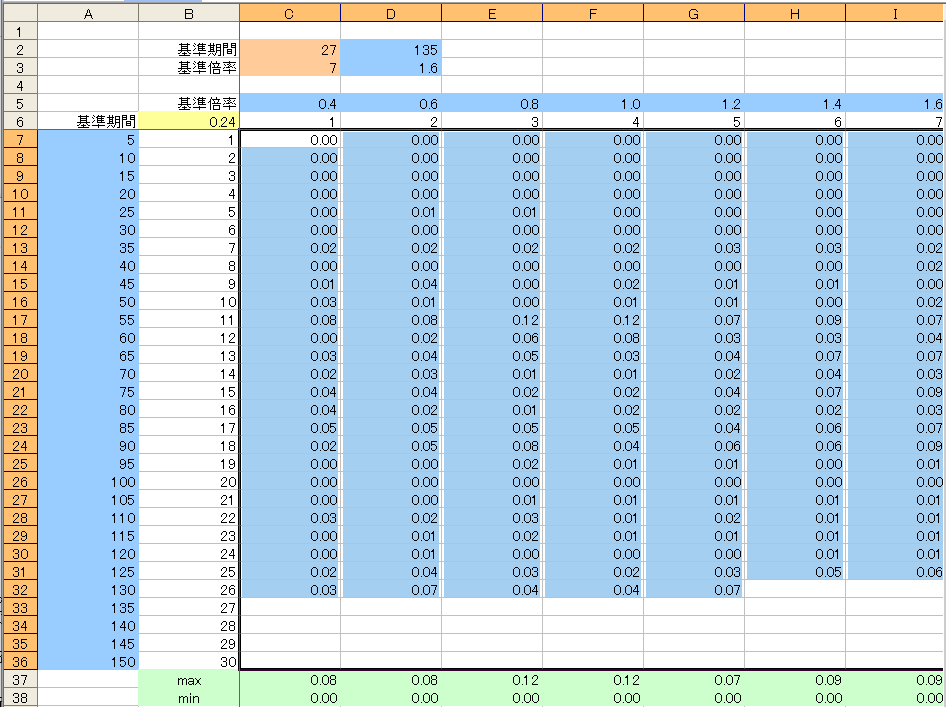Click cell F17 showing 0.12

coord(593,320)
